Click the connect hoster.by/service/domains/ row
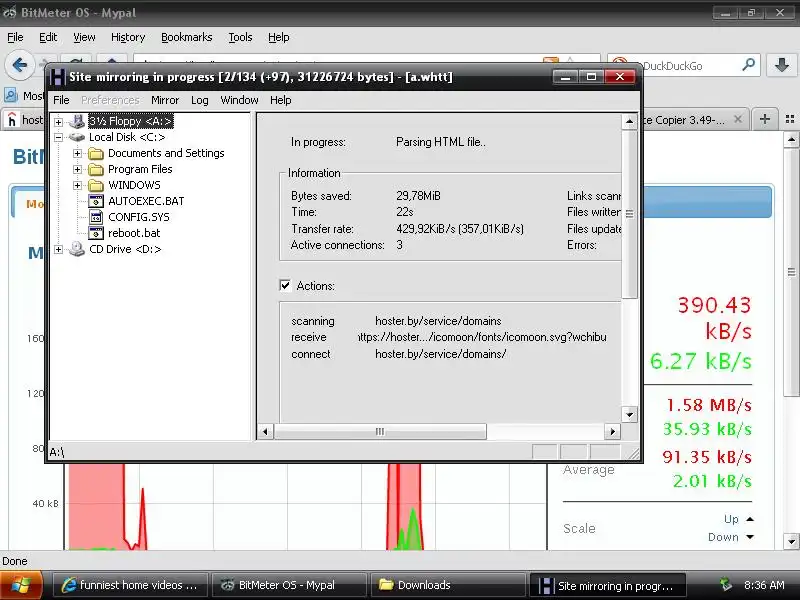Image resolution: width=800 pixels, height=600 pixels. coord(399,354)
